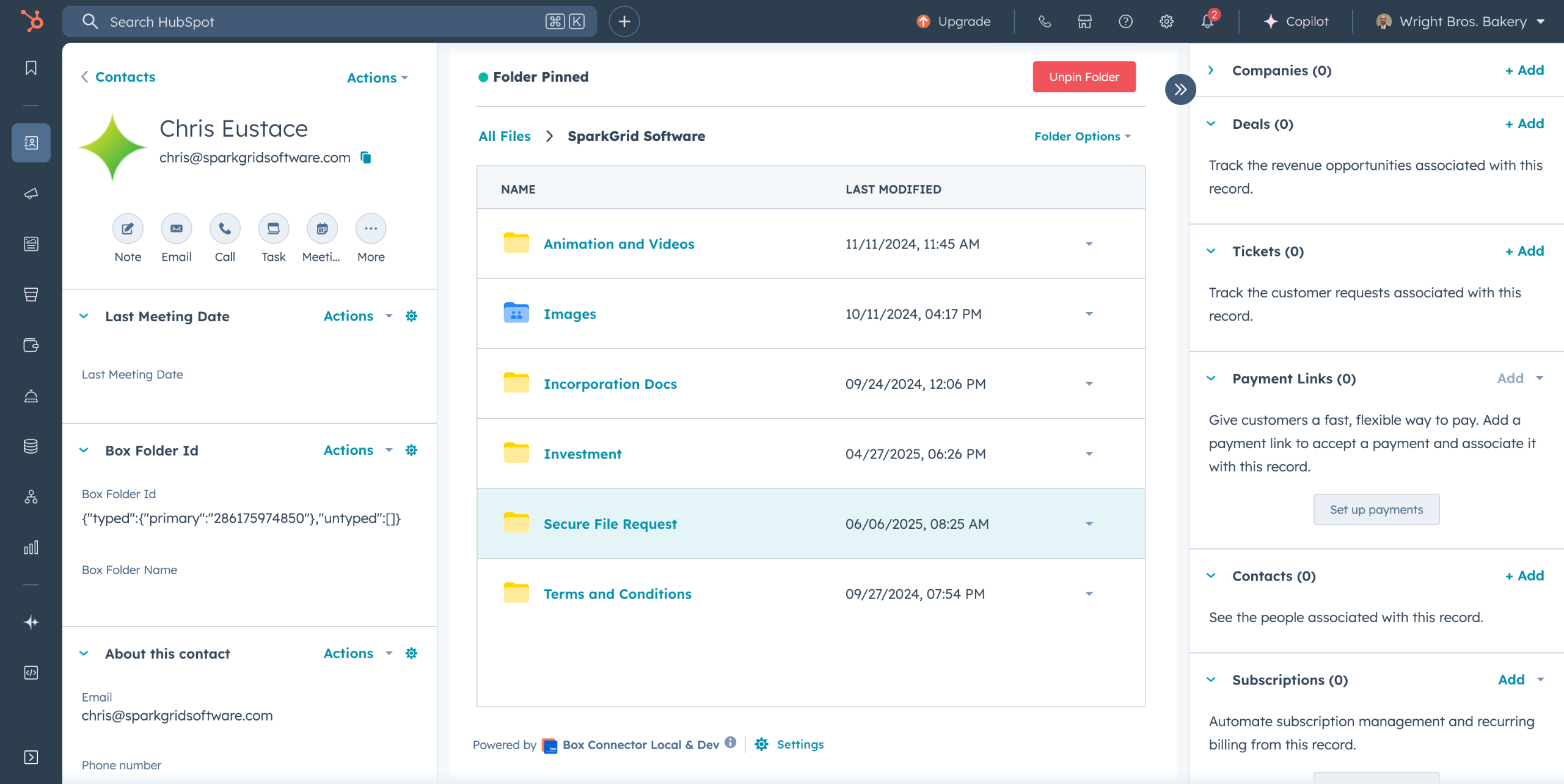Screen dimensions: 1564x784
Task: Open the Settings gear in top bar
Action: [1166, 21]
